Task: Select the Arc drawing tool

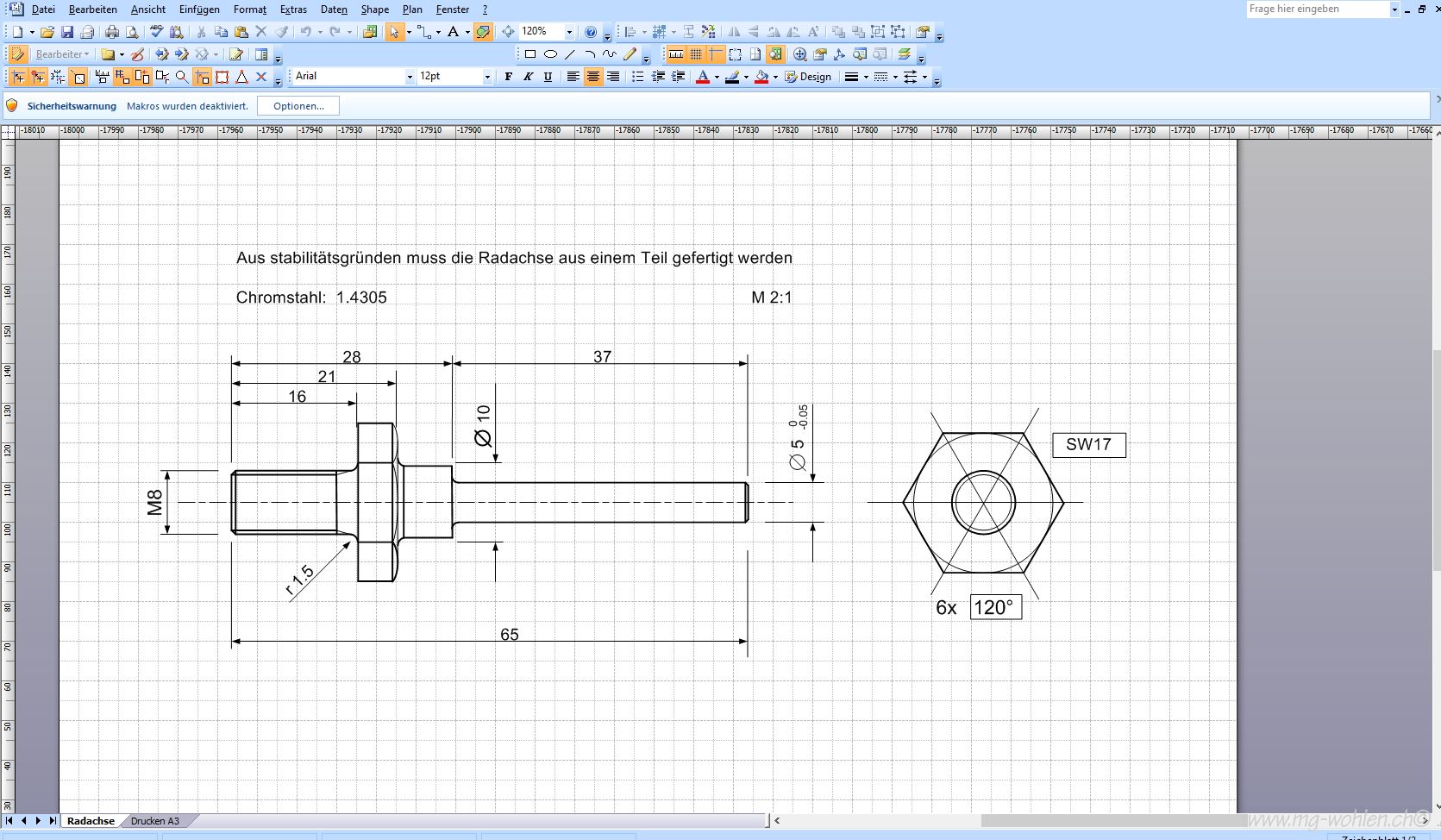Action: point(590,53)
